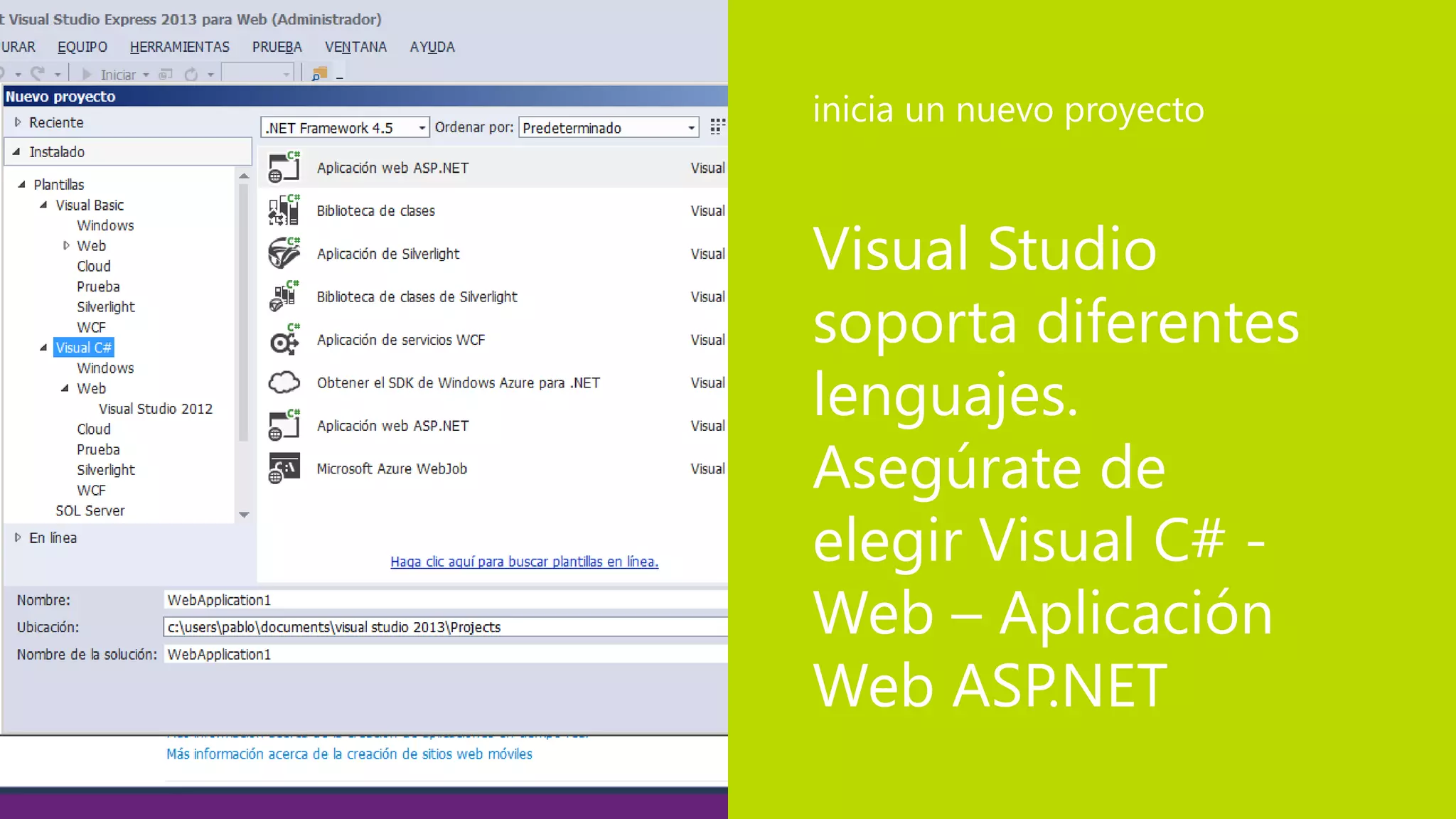Screen dimensions: 1456x819
Task: Collapse the Visual Basic tree node
Action: click(x=43, y=205)
